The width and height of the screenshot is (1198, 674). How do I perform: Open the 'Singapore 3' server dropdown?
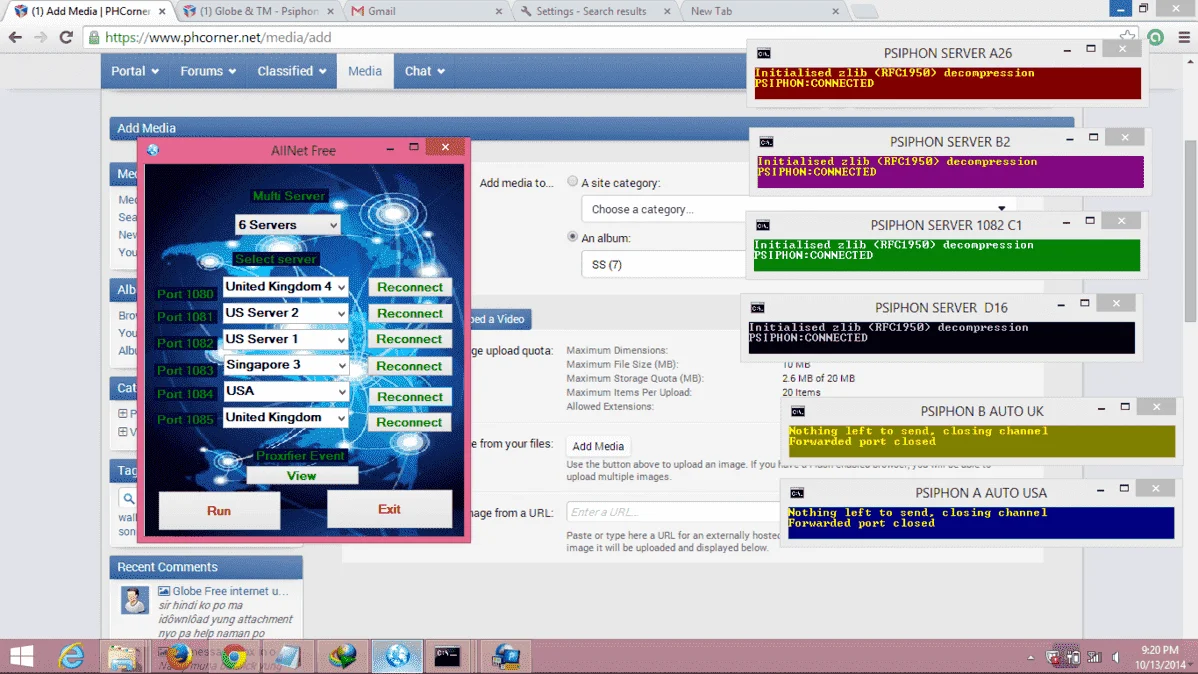(x=286, y=365)
